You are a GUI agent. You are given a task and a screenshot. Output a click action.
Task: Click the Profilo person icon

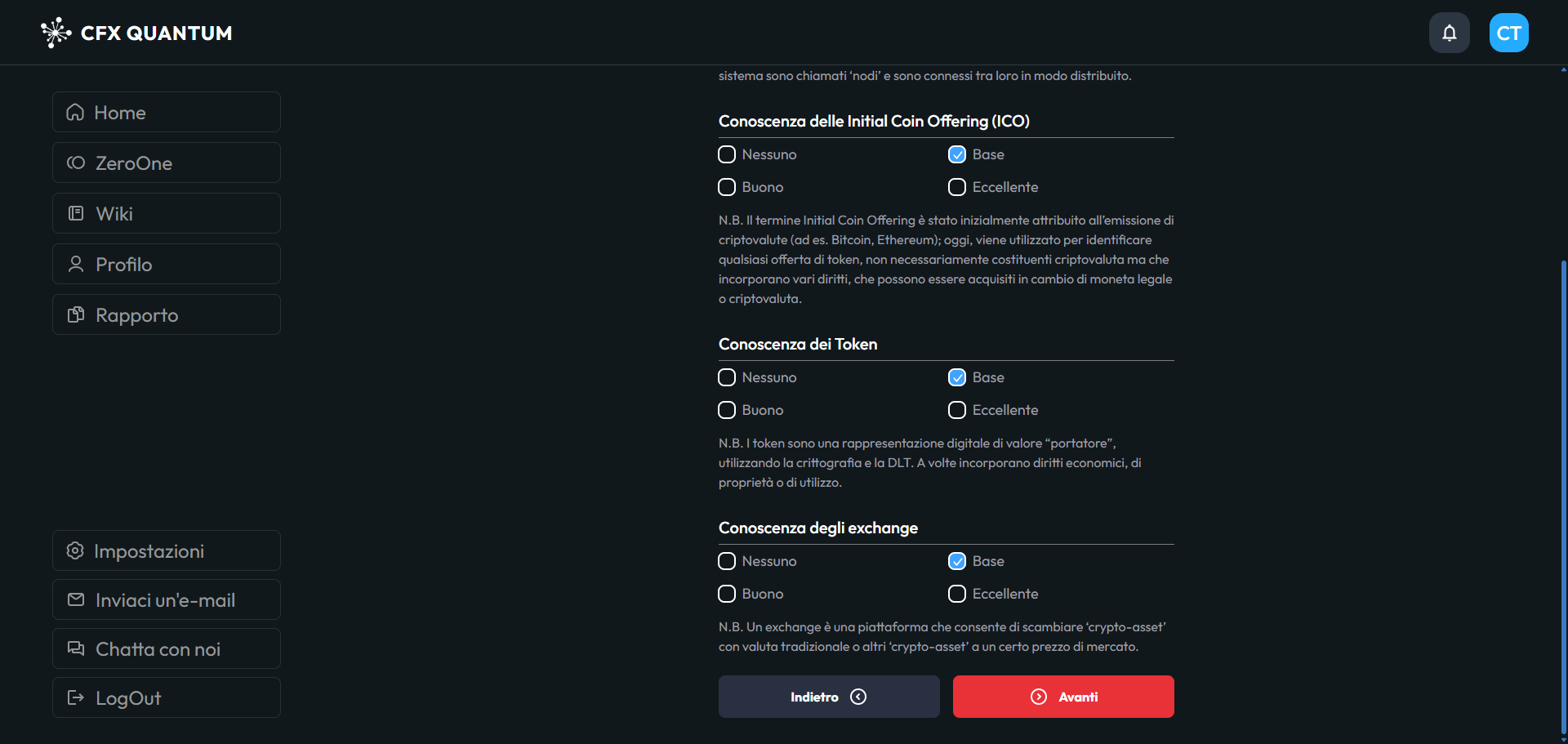click(x=76, y=264)
